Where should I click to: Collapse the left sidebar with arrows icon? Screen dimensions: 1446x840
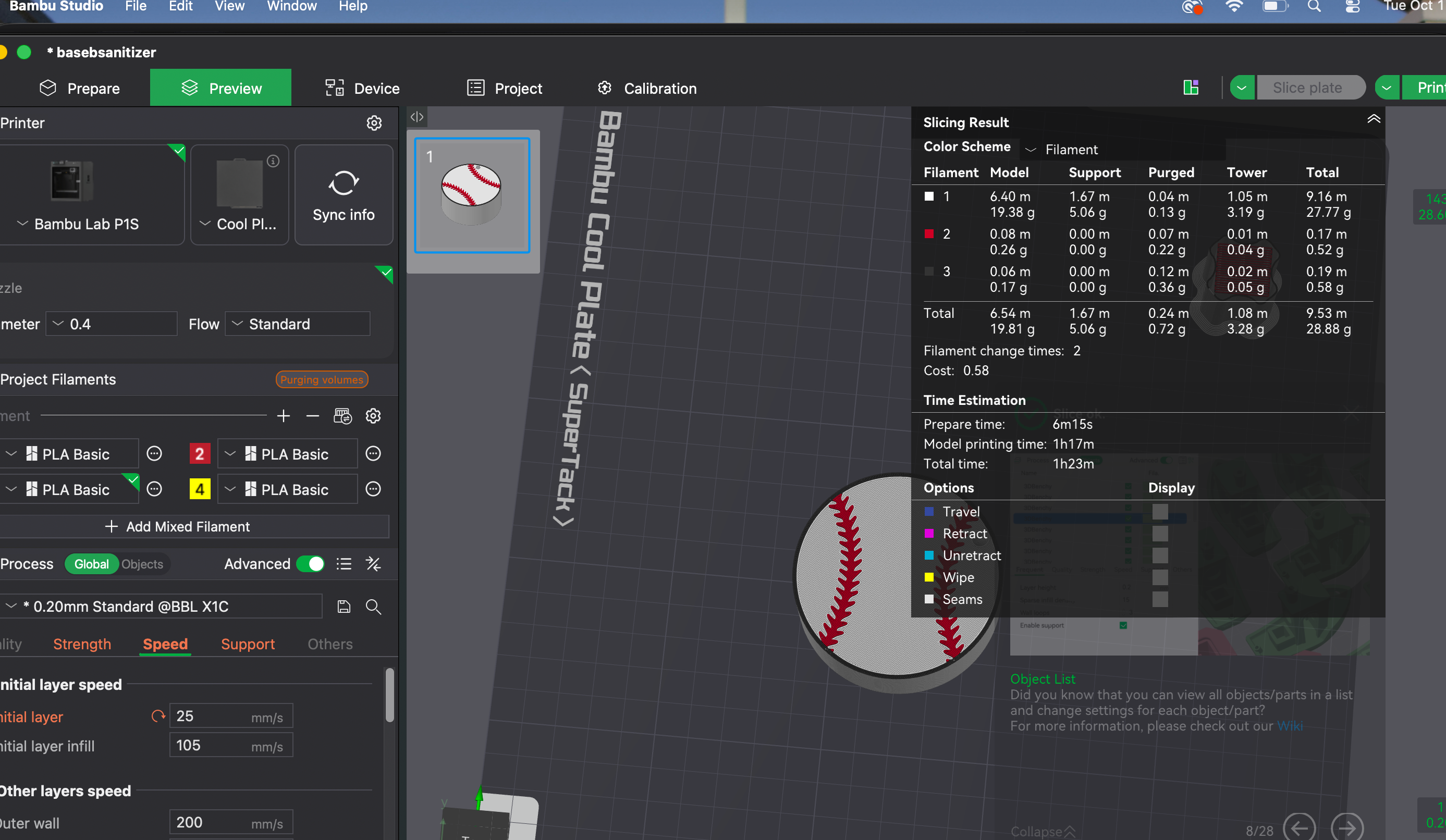[x=417, y=117]
